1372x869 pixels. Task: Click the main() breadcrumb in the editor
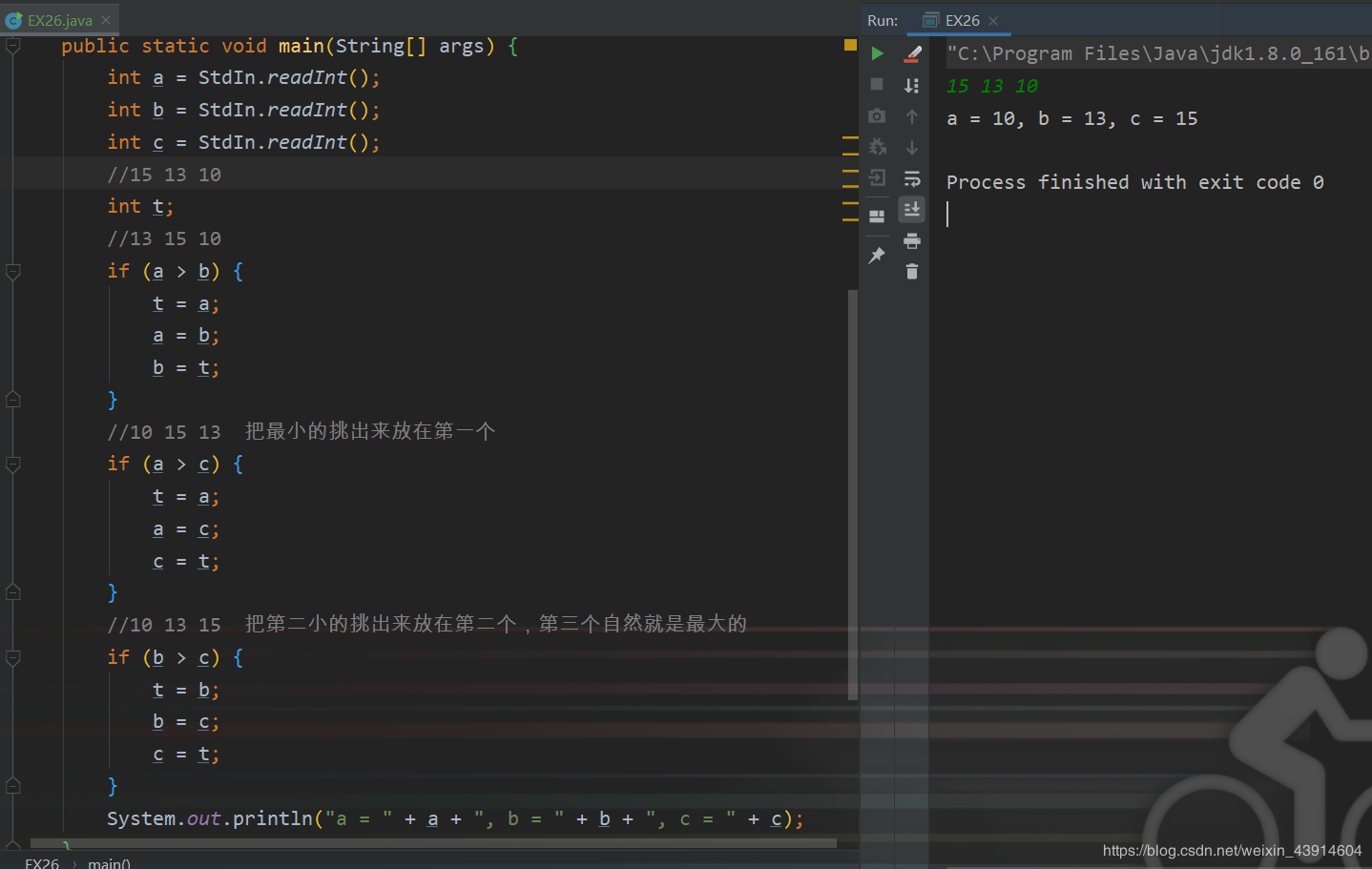click(109, 862)
